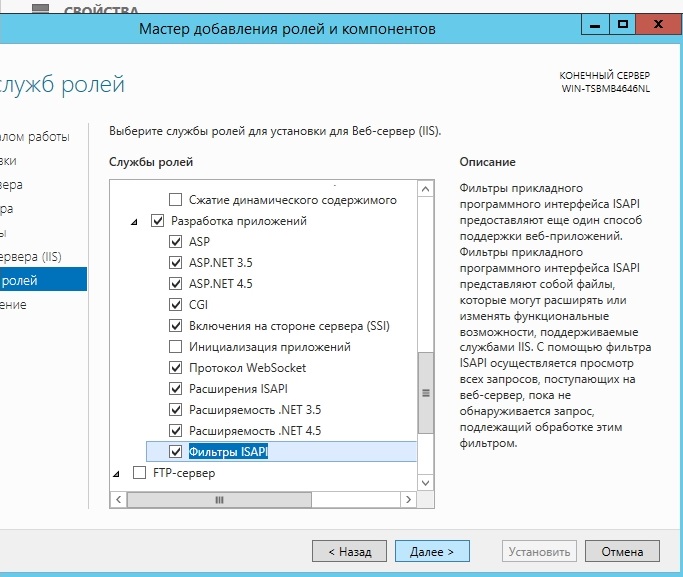Collapse the Разработка приложений tree node

[135, 221]
